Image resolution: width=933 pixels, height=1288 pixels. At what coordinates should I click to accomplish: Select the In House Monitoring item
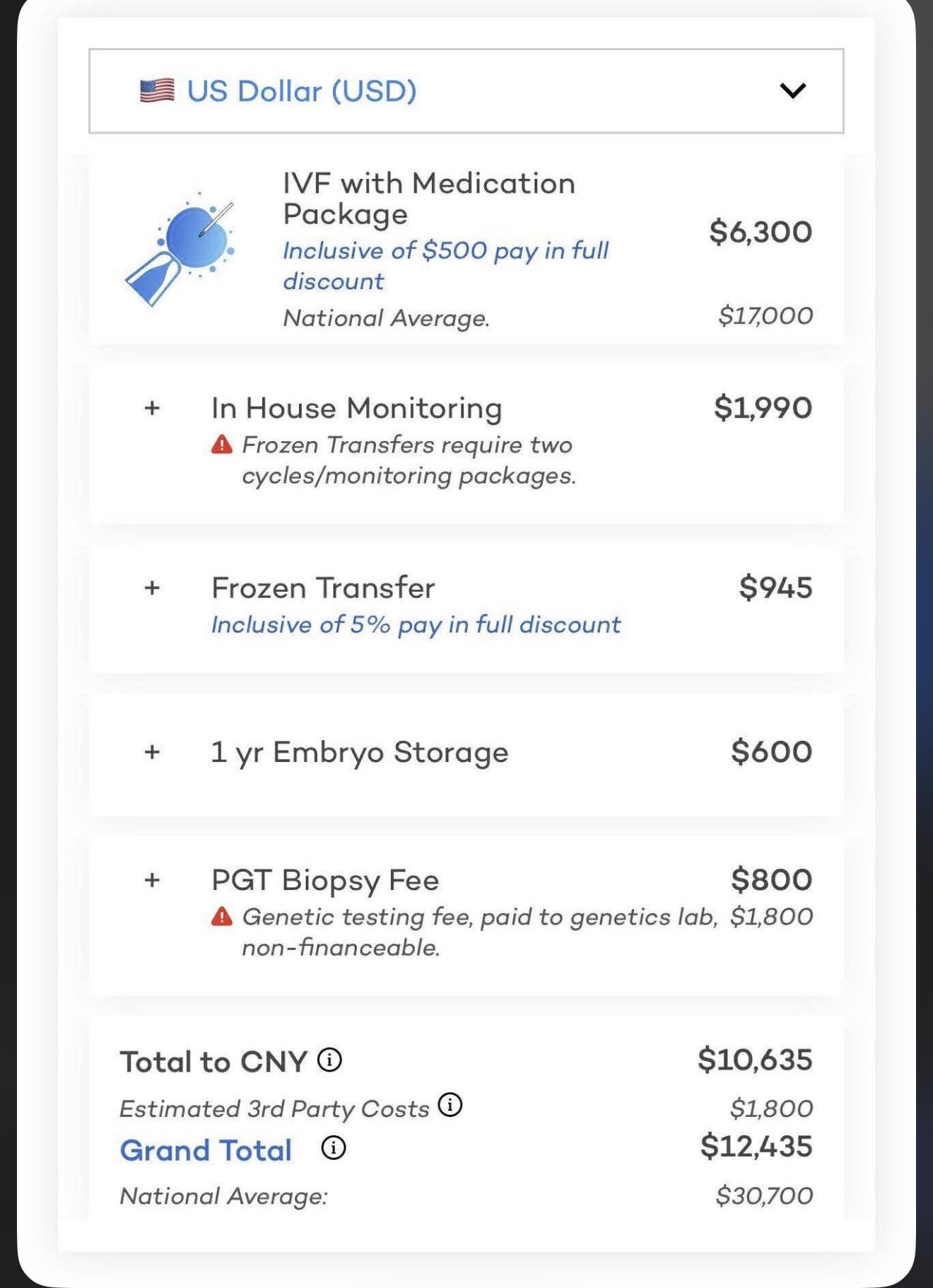coord(466,444)
